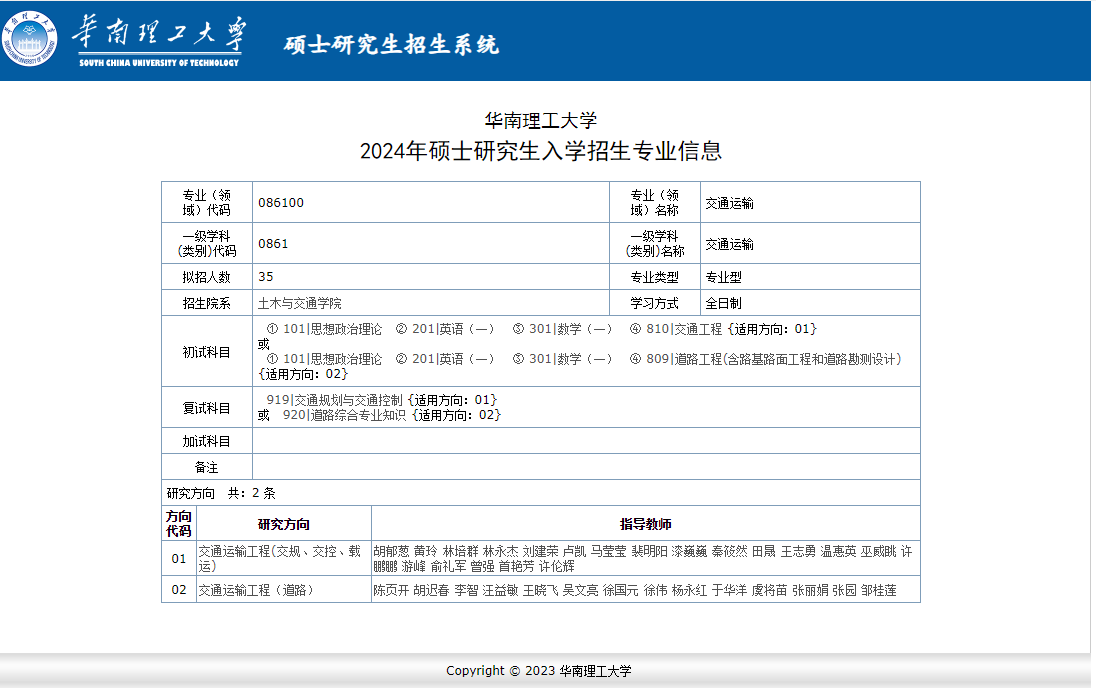The image size is (1096, 693).
Task: Click the '招生院系' label cell
Action: point(207,303)
